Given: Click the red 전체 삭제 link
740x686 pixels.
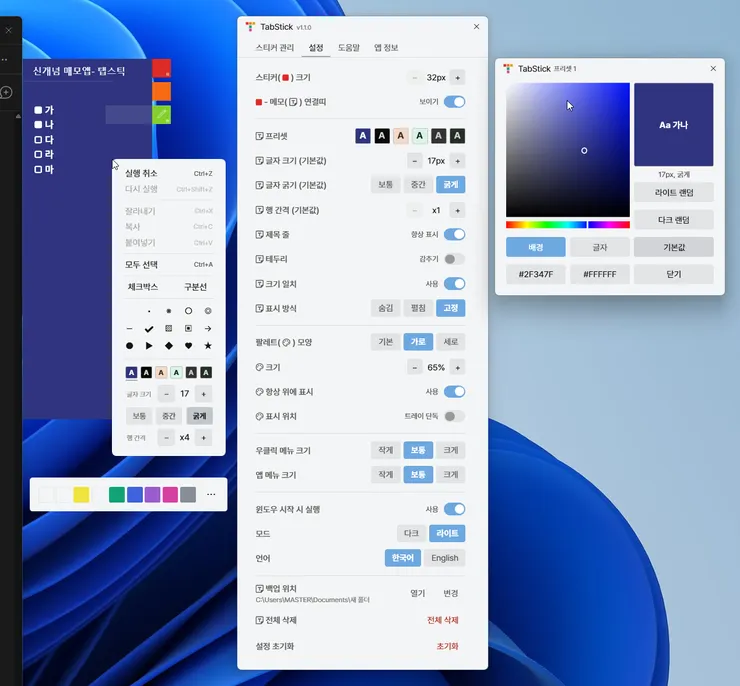Looking at the screenshot, I should [443, 620].
